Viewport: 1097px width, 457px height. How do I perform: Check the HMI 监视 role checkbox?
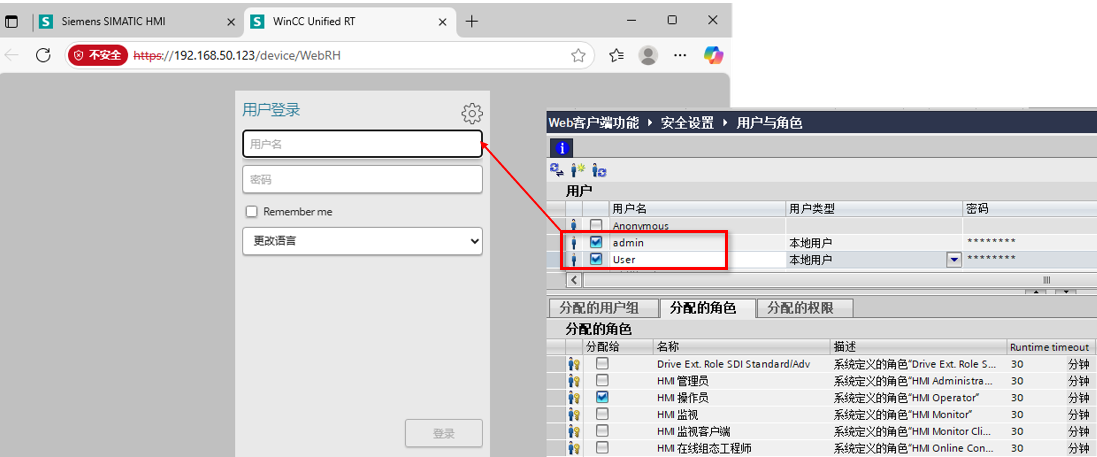click(x=602, y=414)
